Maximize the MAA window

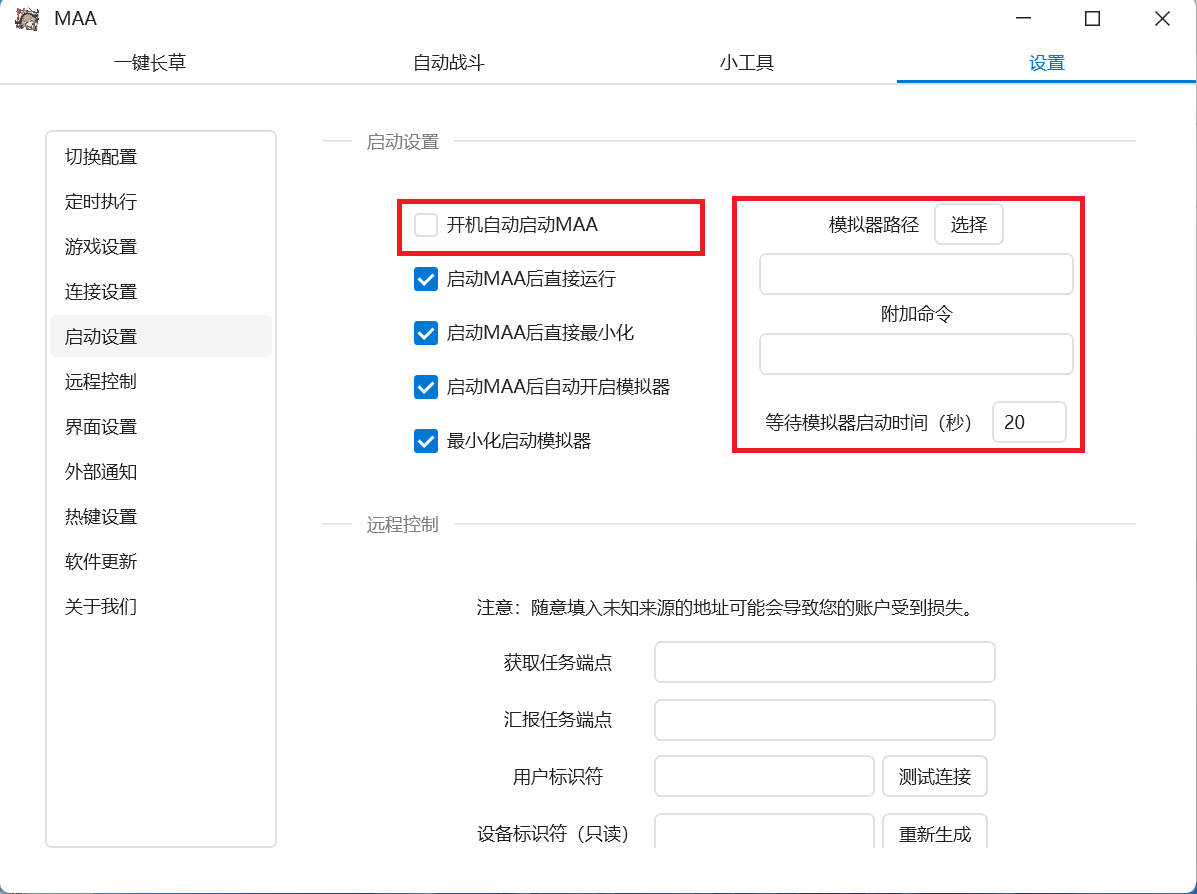click(x=1092, y=19)
